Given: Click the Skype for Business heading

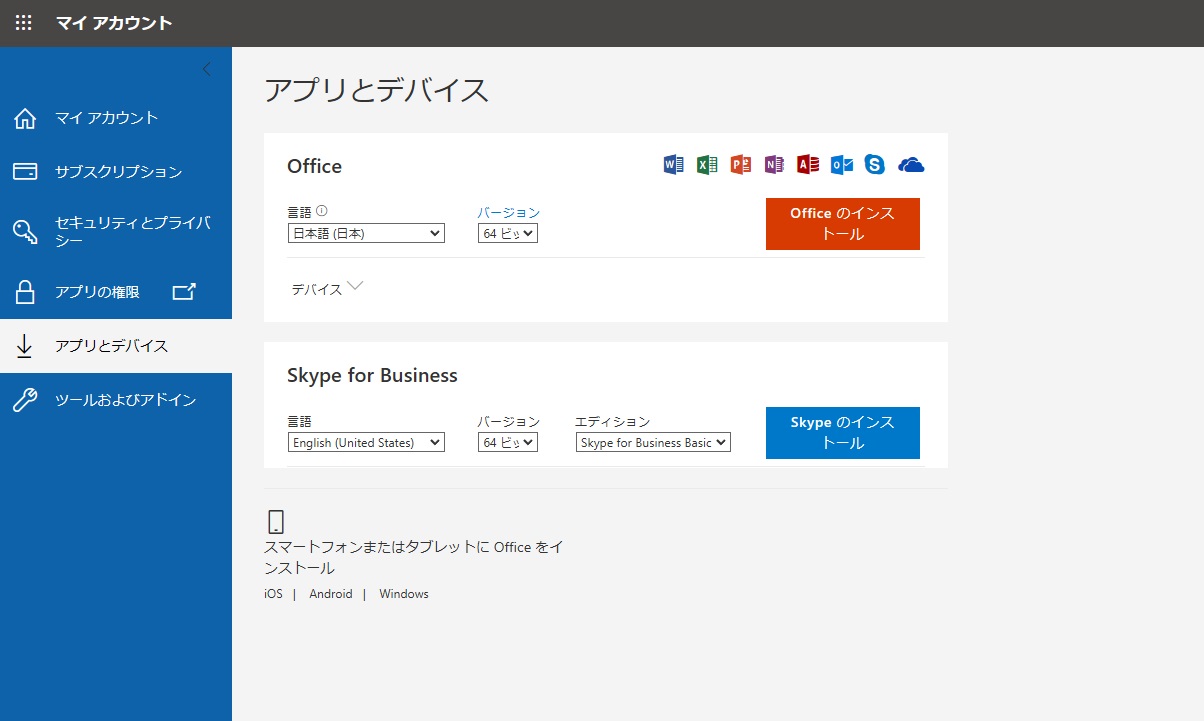Looking at the screenshot, I should [372, 376].
